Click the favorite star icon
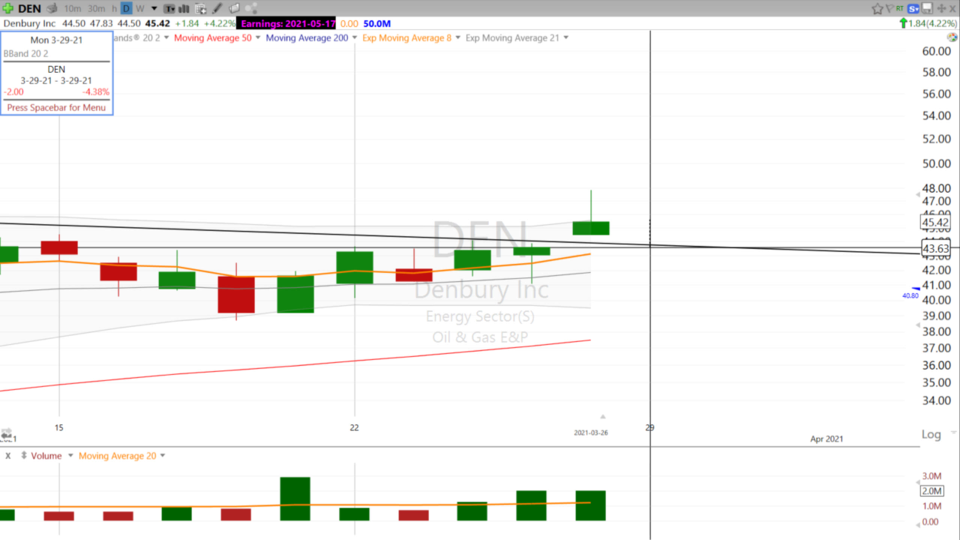This screenshot has width=960, height=540. (877, 9)
